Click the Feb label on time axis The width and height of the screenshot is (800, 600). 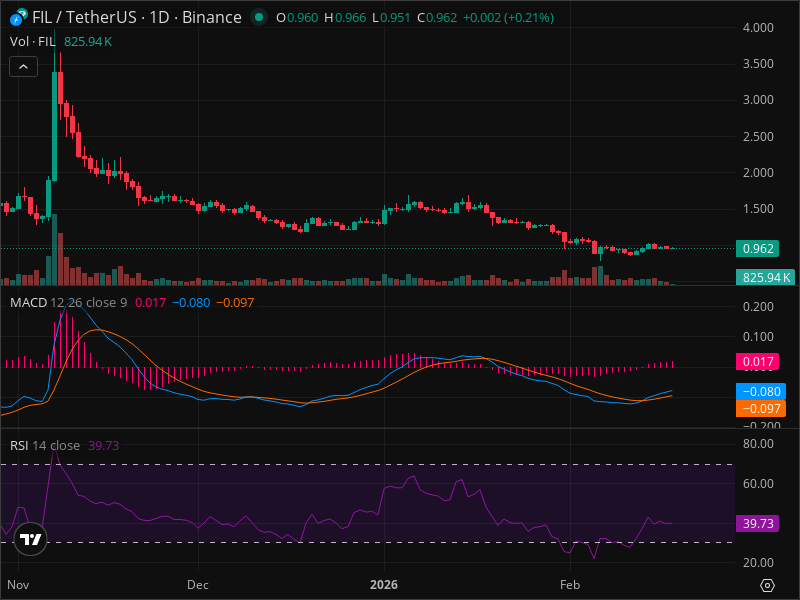point(569,585)
